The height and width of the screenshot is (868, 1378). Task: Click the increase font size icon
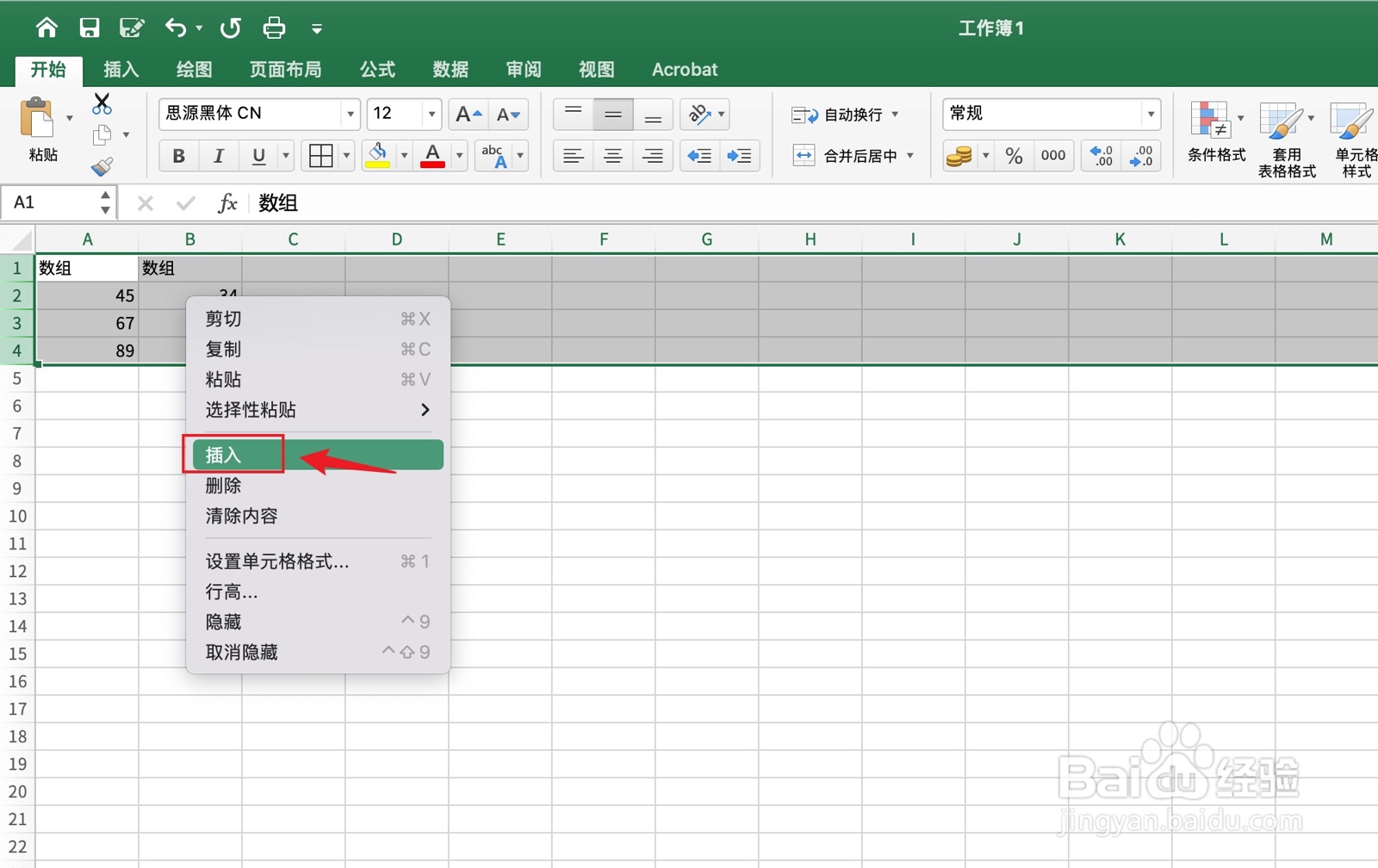465,113
